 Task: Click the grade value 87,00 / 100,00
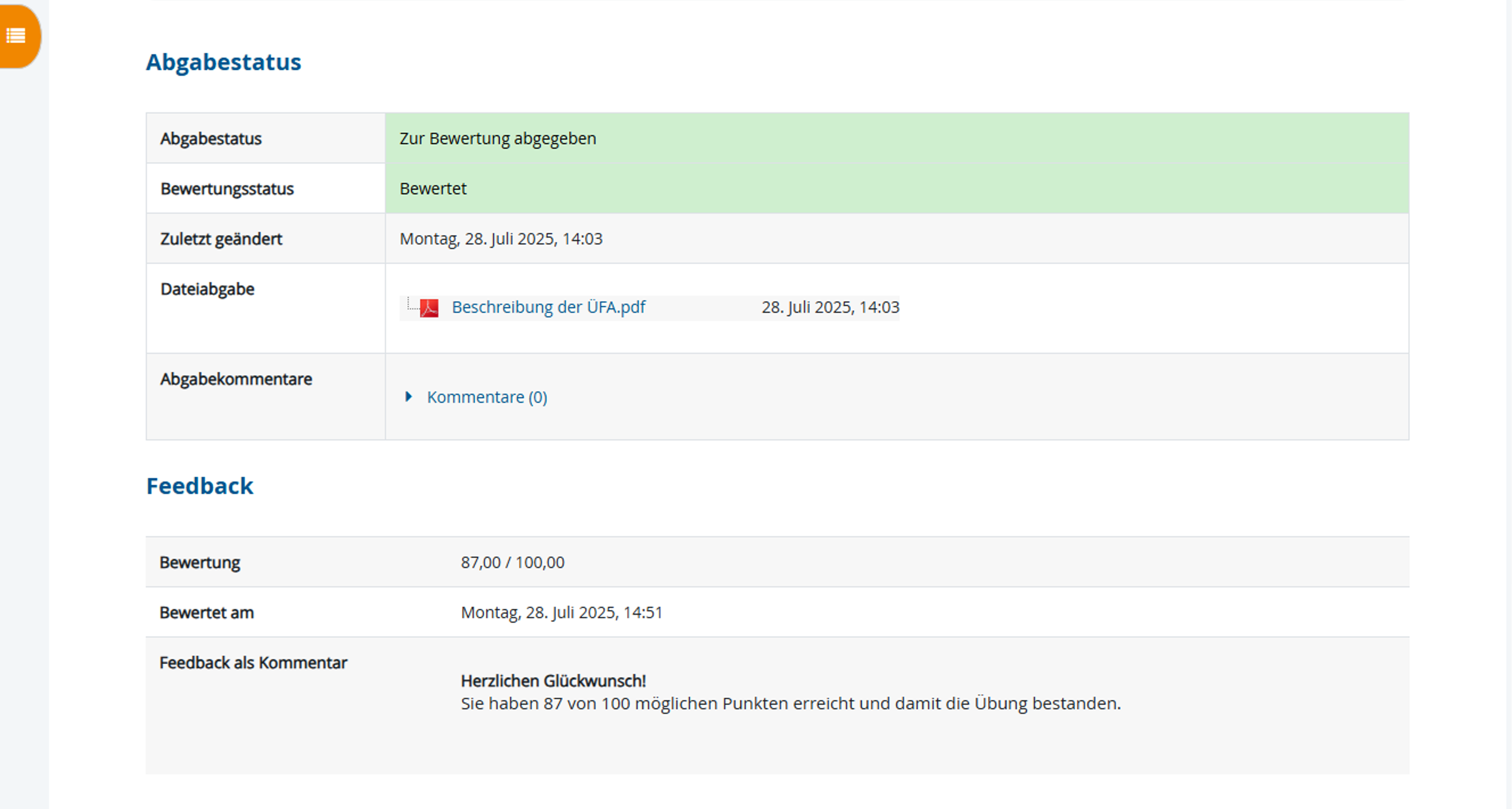(x=512, y=562)
